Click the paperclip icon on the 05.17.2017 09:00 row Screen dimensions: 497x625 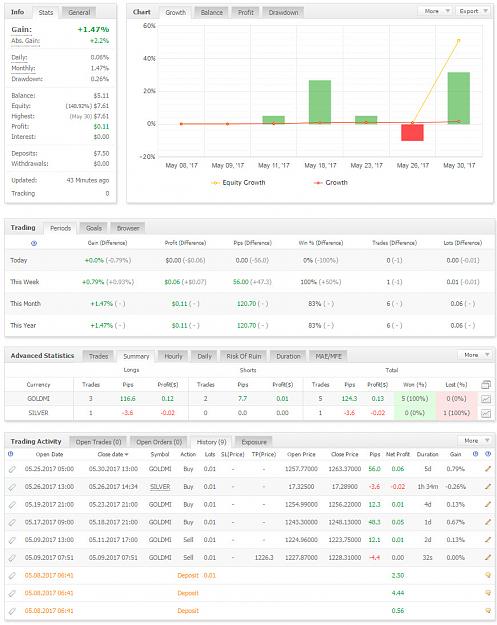12,523
